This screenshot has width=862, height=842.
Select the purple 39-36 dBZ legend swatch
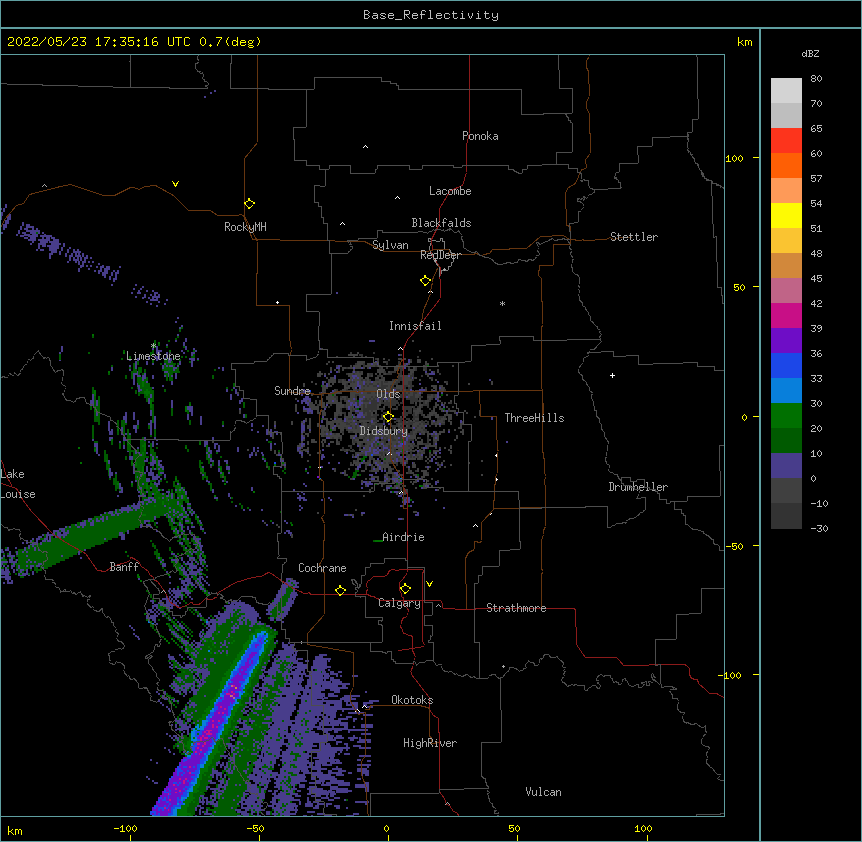pos(786,340)
